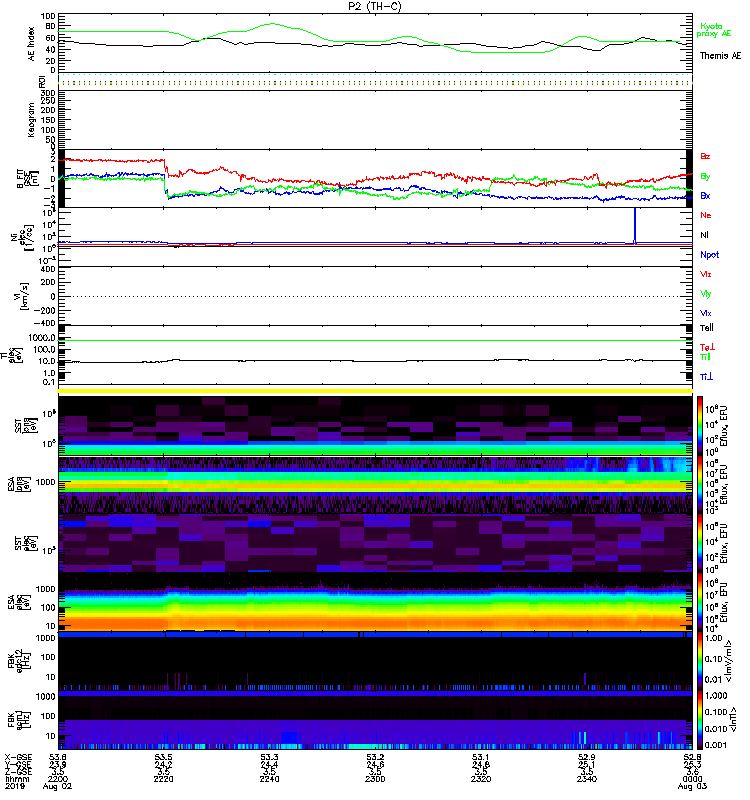Image resolution: width=750 pixels, height=800 pixels.
Task: Click the colorbar beside the ESA ions panel
Action: tap(700, 485)
